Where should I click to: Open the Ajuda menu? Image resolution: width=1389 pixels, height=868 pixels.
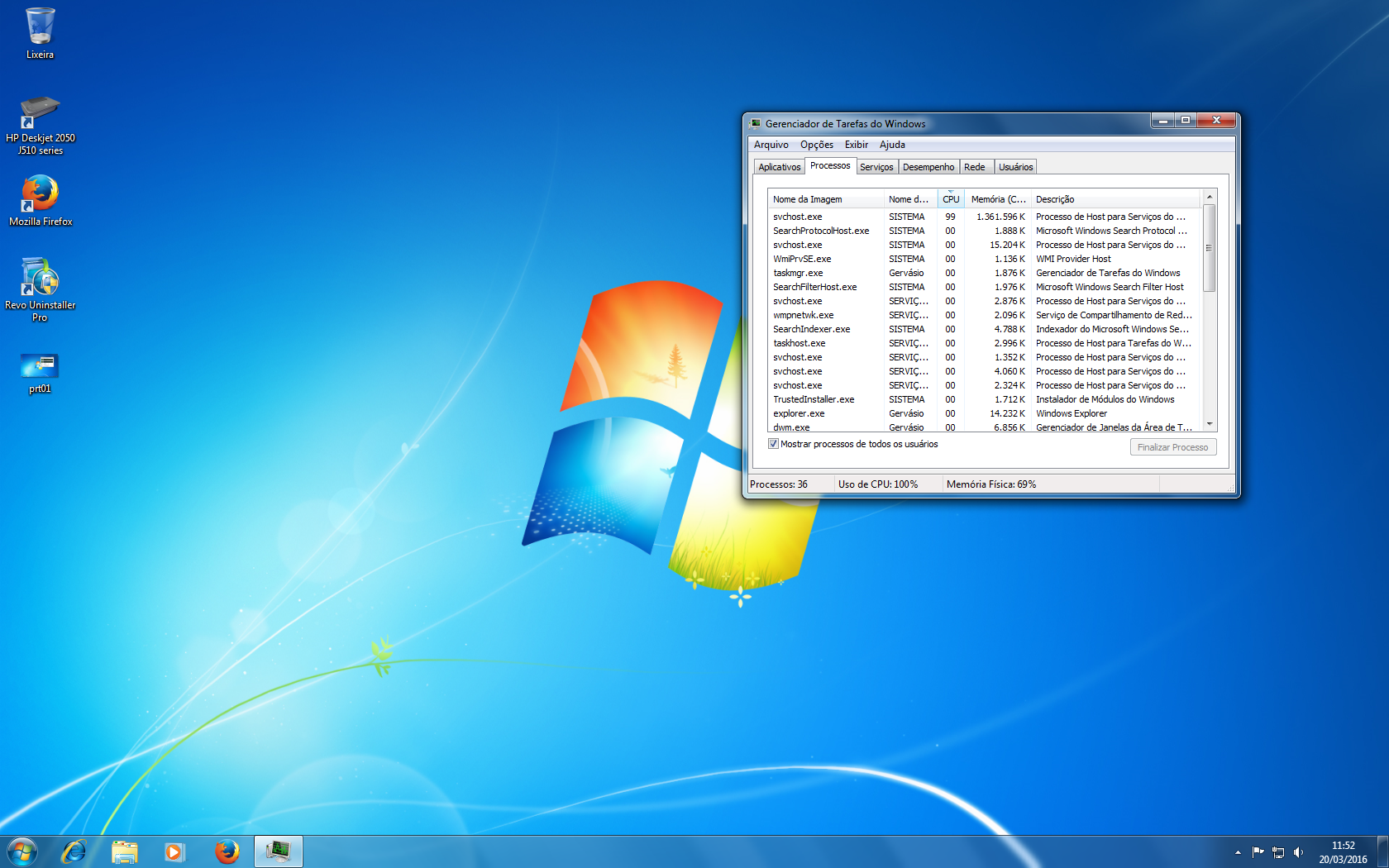[x=892, y=145]
